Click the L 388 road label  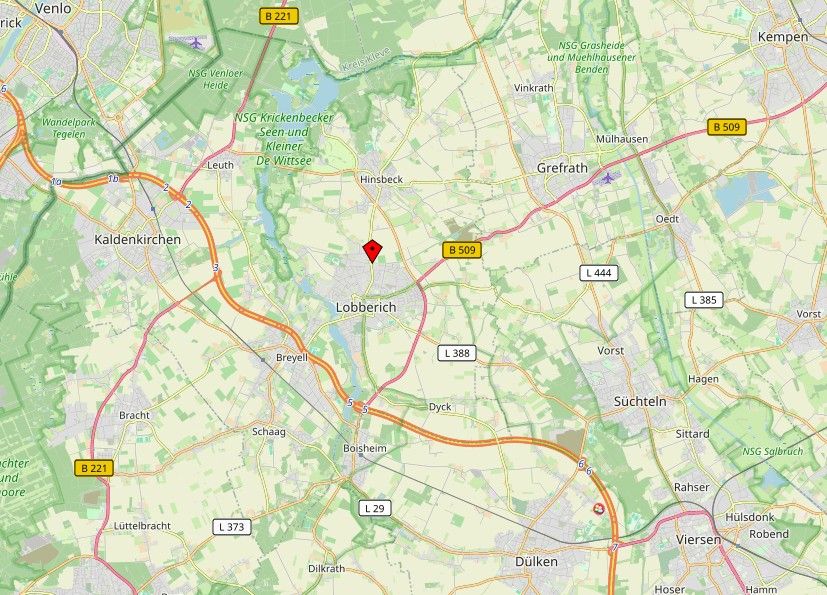(457, 353)
